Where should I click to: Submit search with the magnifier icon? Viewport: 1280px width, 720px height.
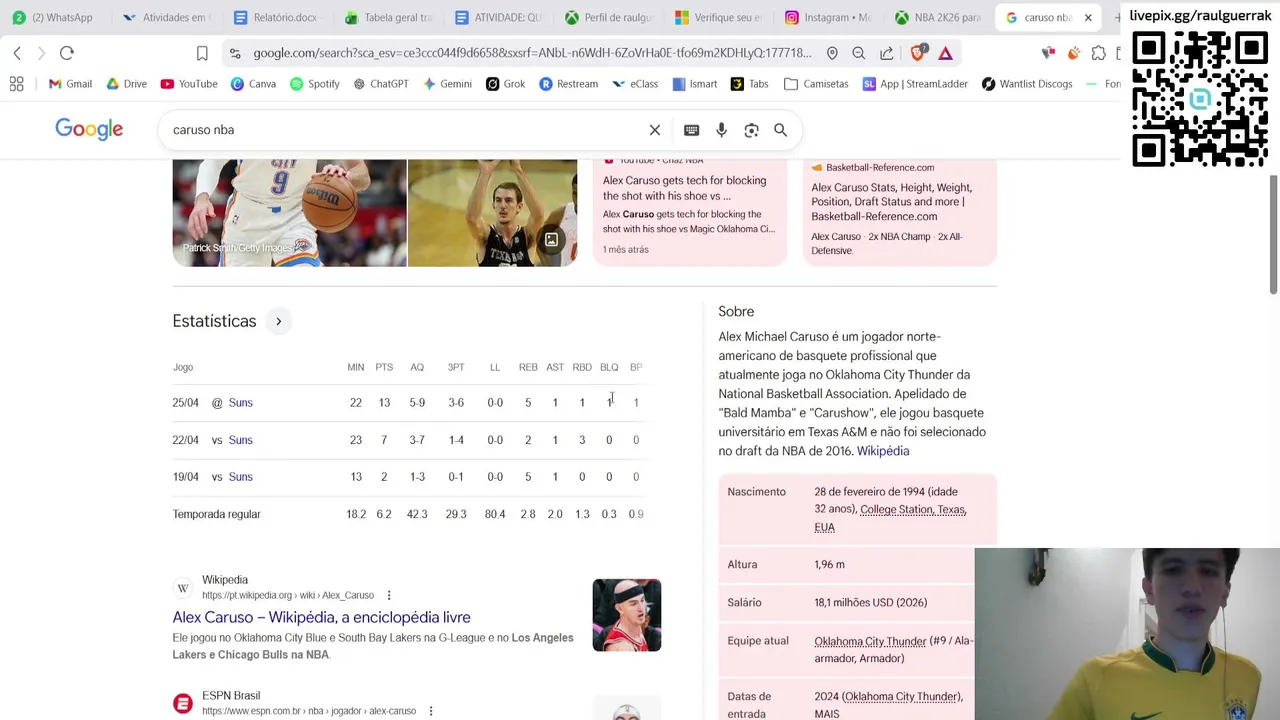[781, 130]
